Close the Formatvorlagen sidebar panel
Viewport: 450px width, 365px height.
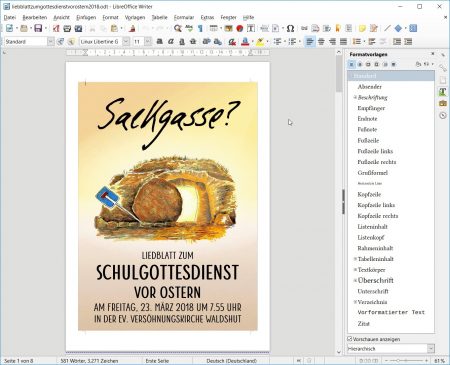pos(433,54)
